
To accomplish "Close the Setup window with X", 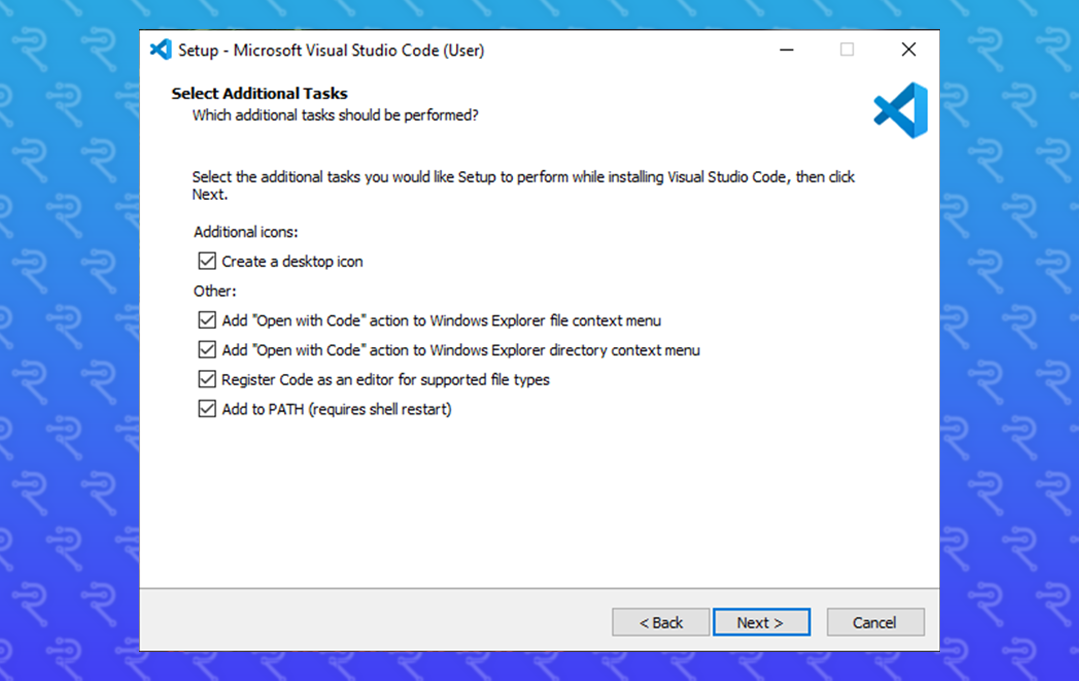I will 908,50.
